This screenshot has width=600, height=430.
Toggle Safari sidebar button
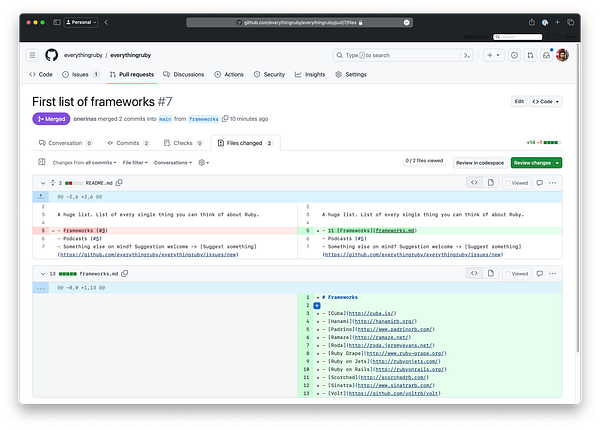[x=57, y=22]
